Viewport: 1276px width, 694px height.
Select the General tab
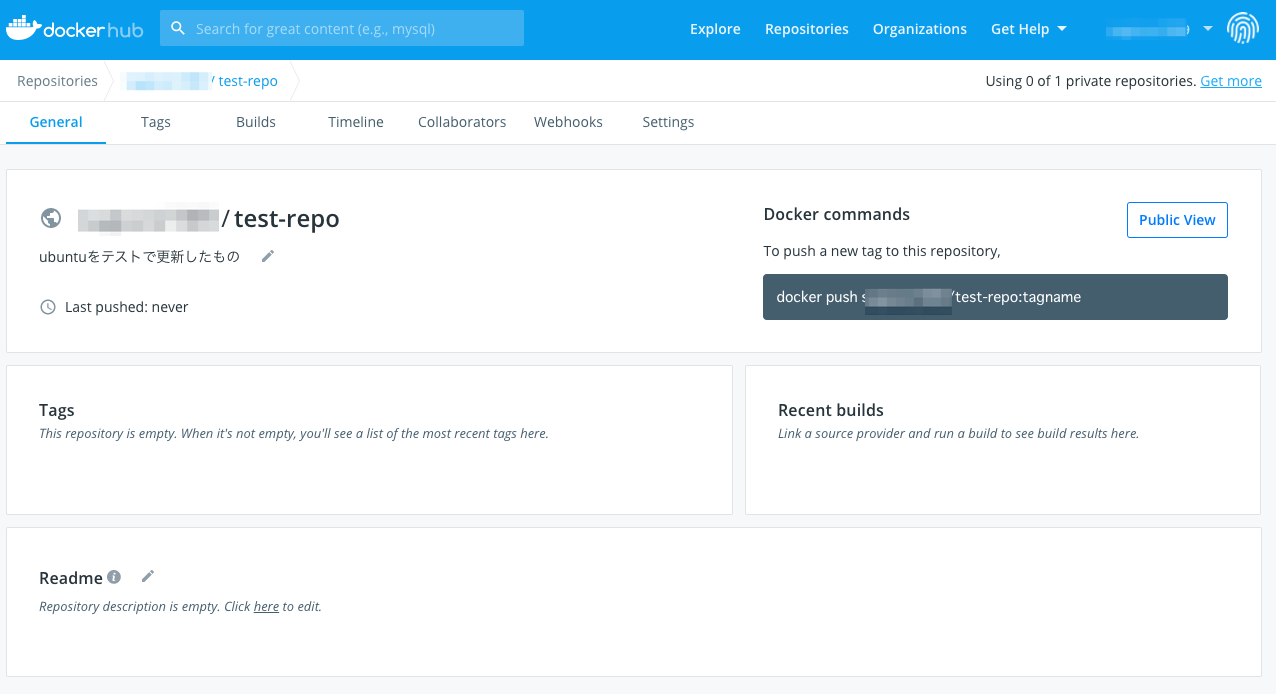pos(56,122)
